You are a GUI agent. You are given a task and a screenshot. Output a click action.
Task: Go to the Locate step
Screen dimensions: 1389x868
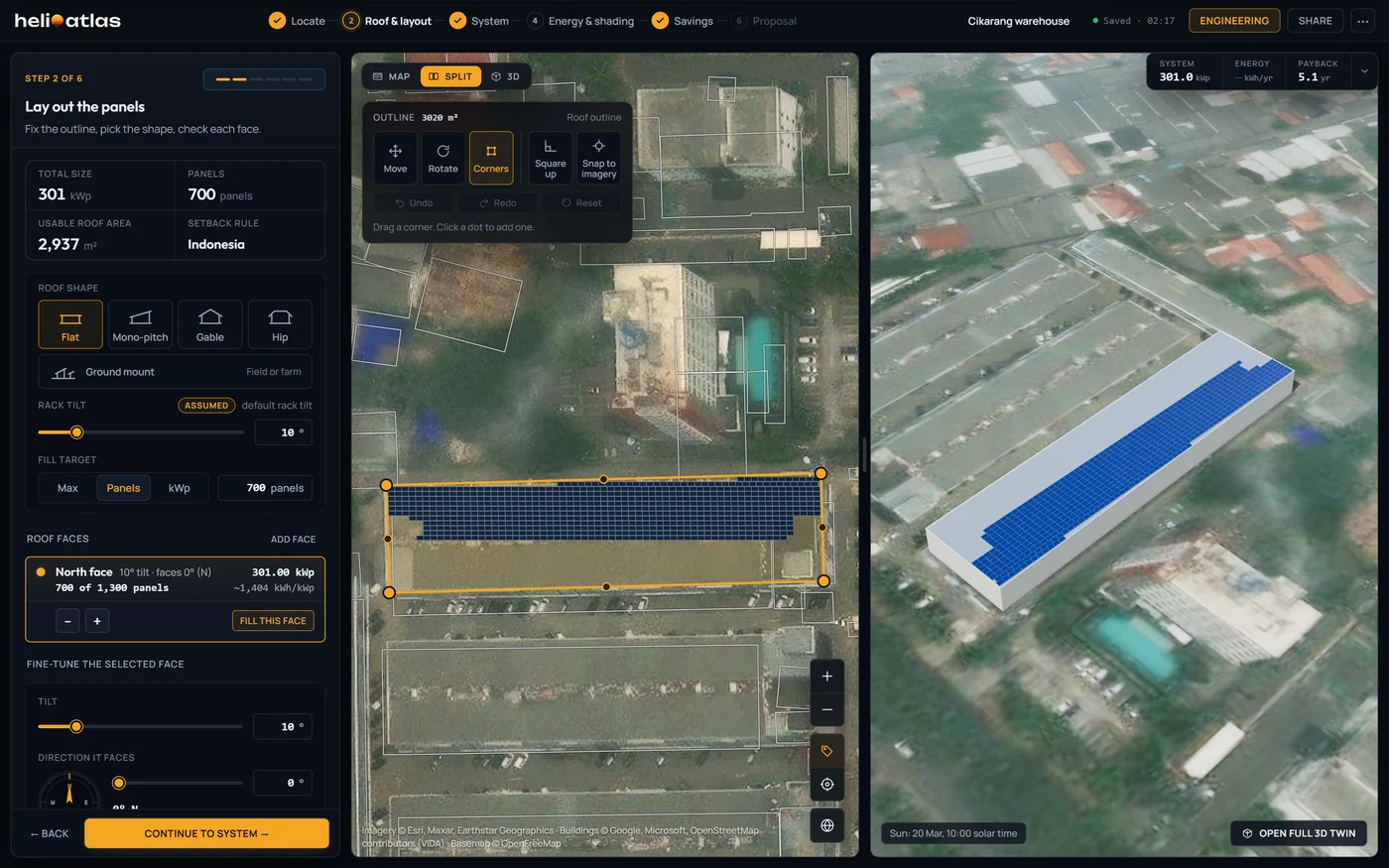coord(298,21)
